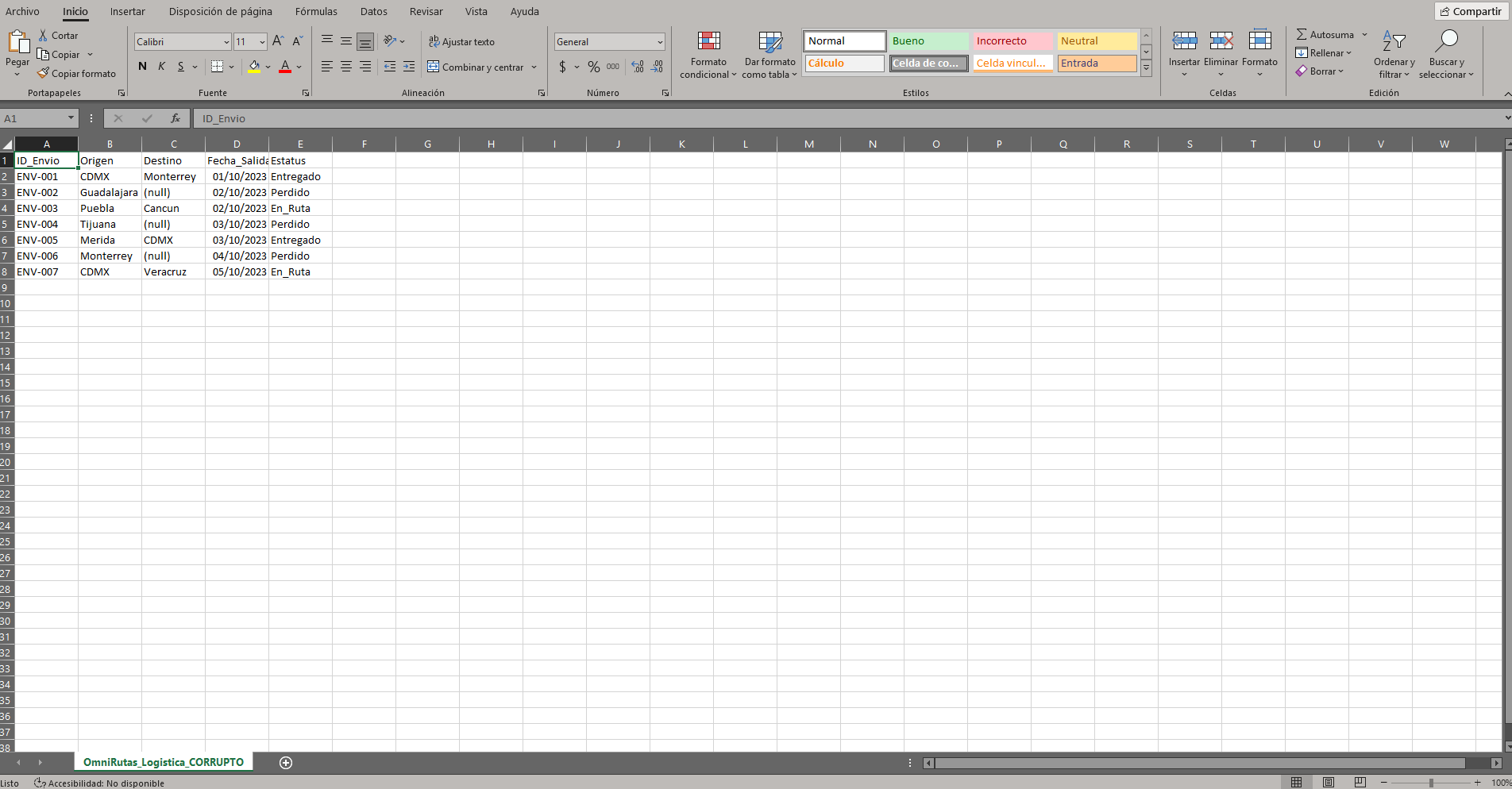The width and height of the screenshot is (1512, 789).
Task: Click the insert function fx icon
Action: coord(175,118)
